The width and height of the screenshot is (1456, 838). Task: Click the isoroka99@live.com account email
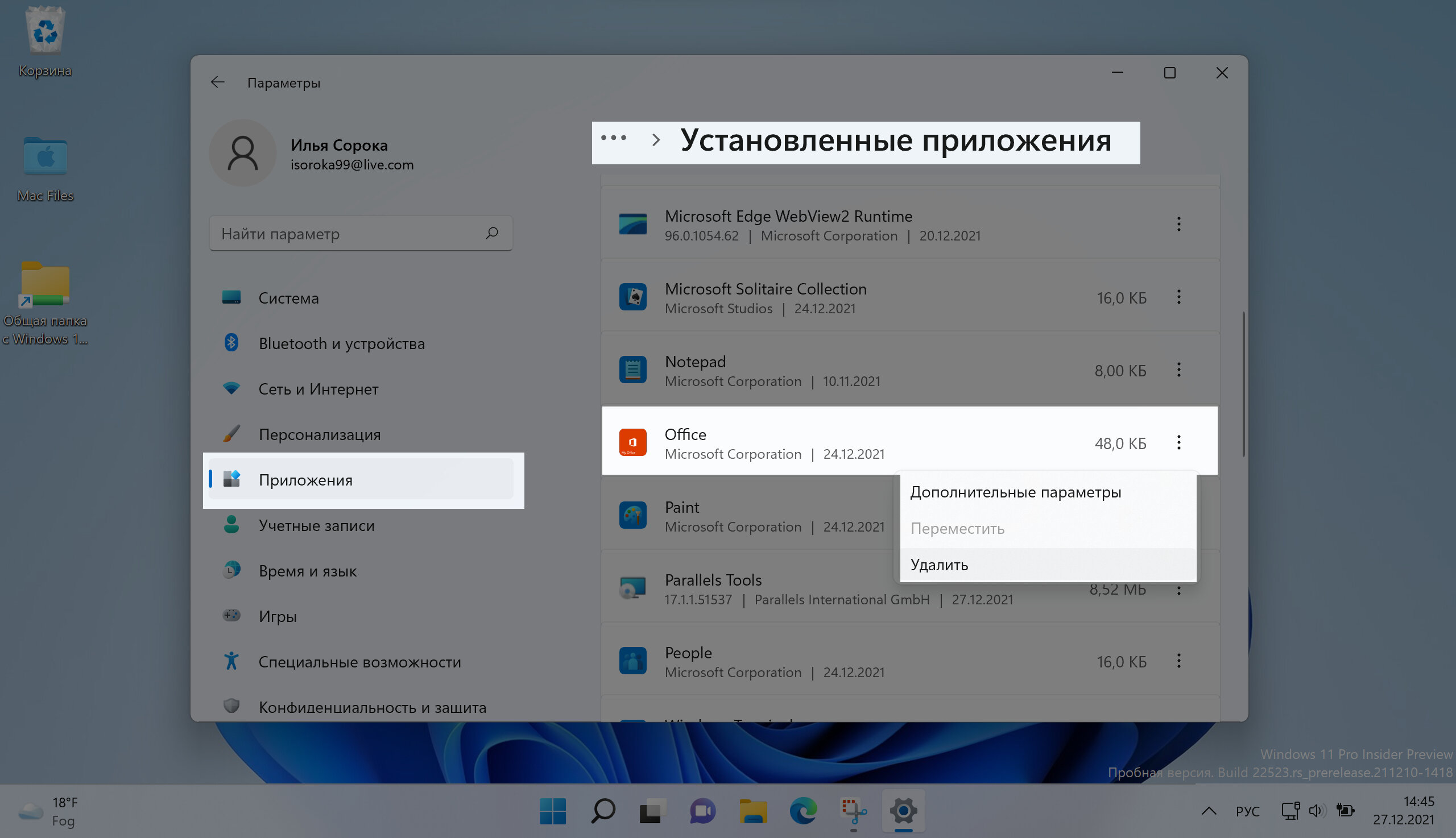pyautogui.click(x=351, y=165)
